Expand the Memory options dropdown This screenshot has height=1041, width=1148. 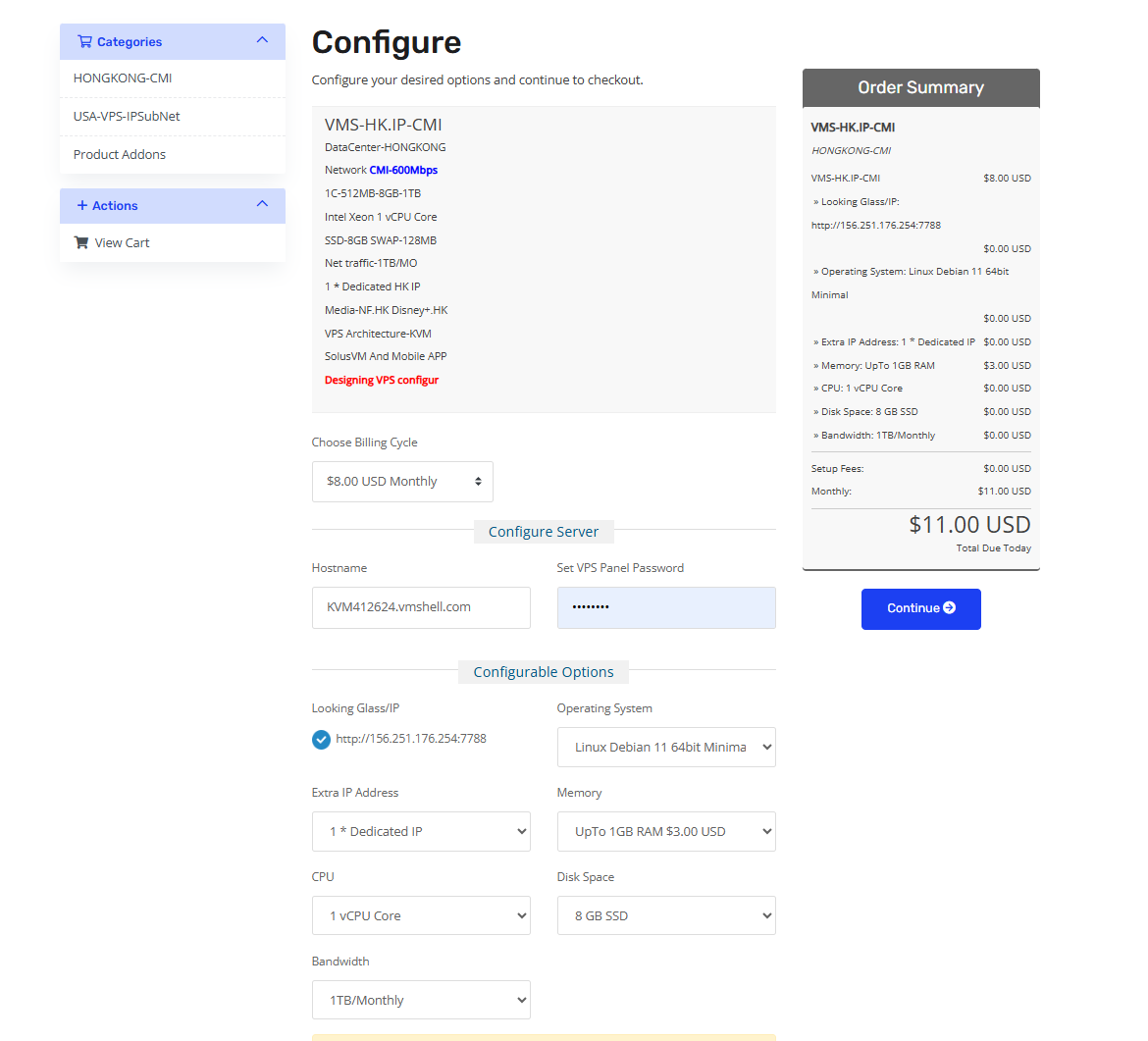coord(666,832)
